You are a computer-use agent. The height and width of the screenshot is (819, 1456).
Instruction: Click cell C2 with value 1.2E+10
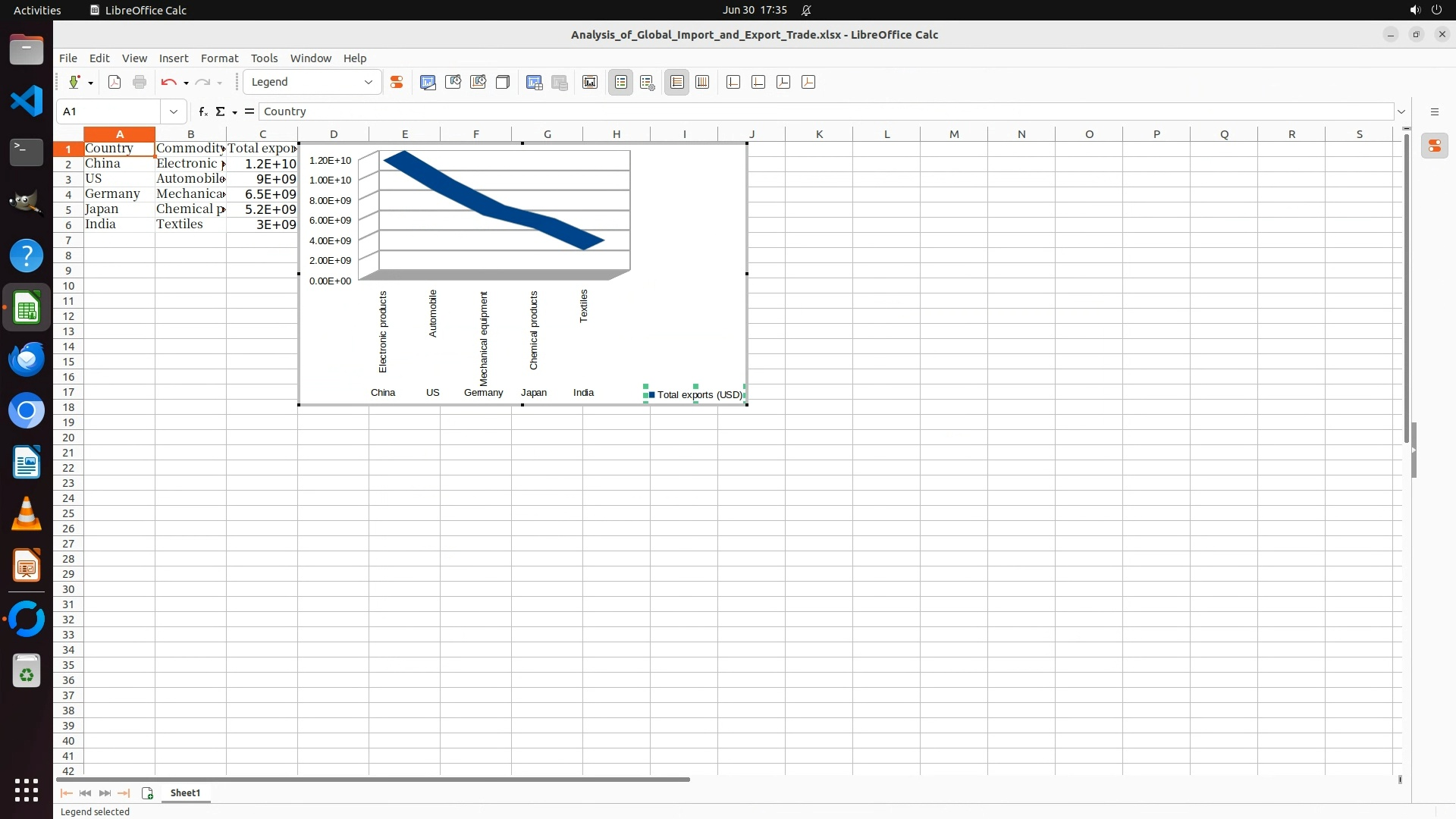click(262, 164)
